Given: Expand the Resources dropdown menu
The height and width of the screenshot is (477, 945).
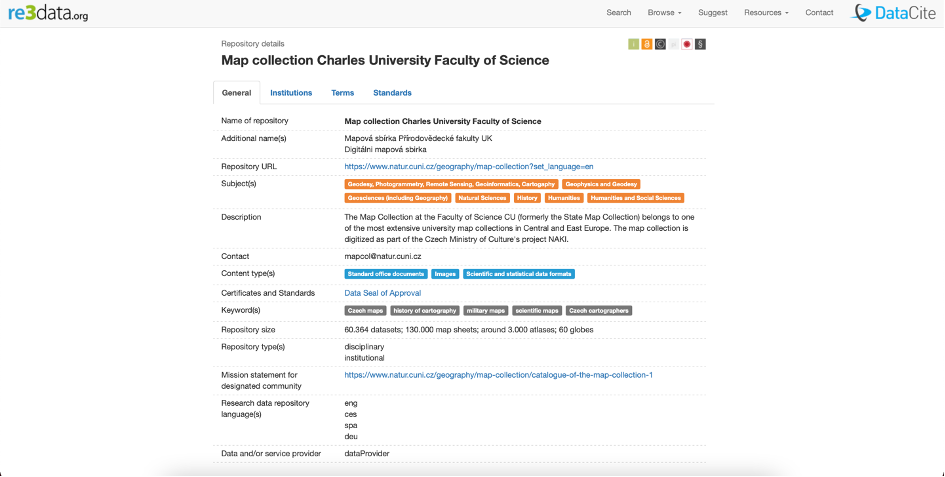Looking at the screenshot, I should pos(766,13).
